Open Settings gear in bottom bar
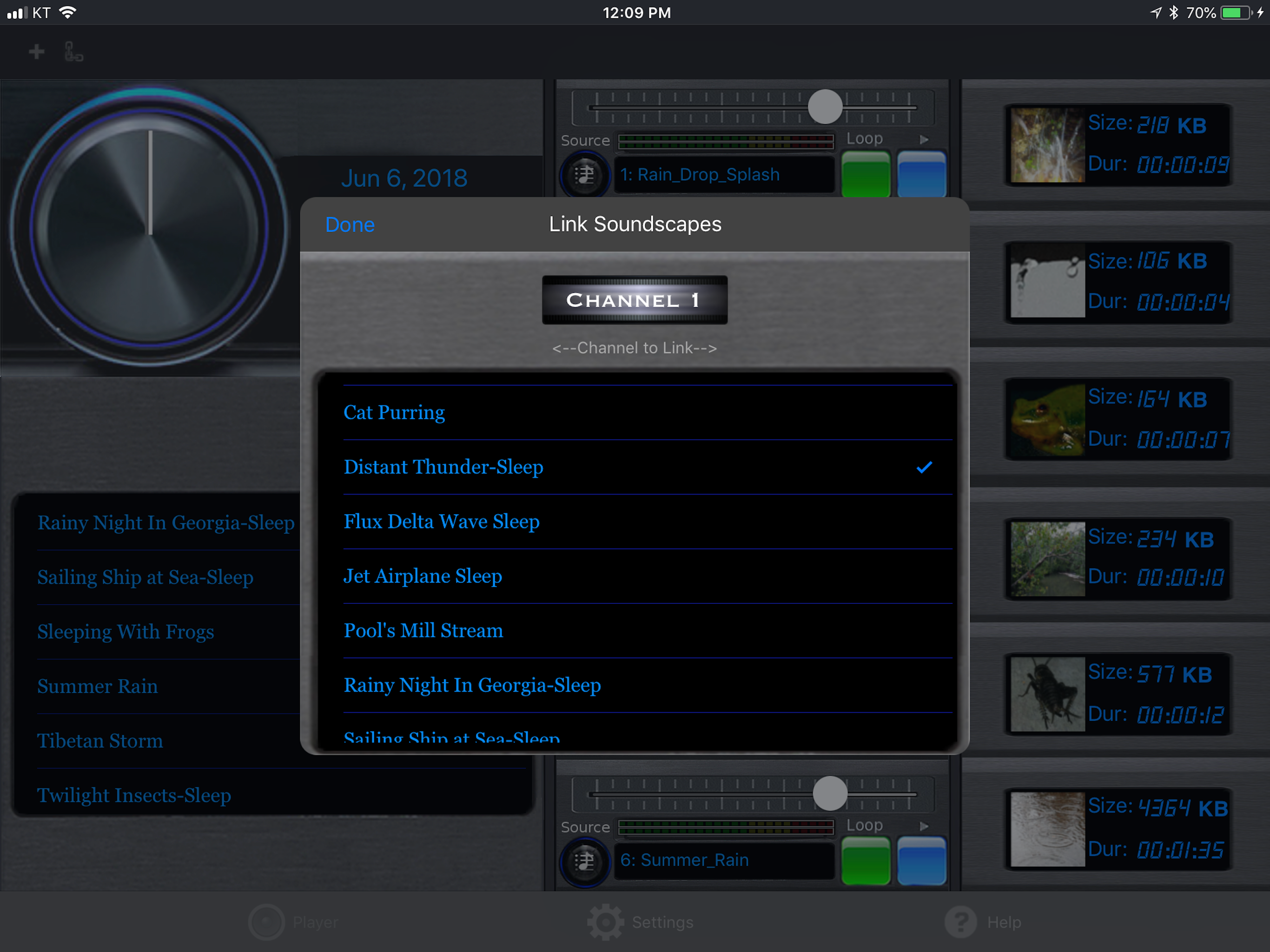 click(605, 922)
